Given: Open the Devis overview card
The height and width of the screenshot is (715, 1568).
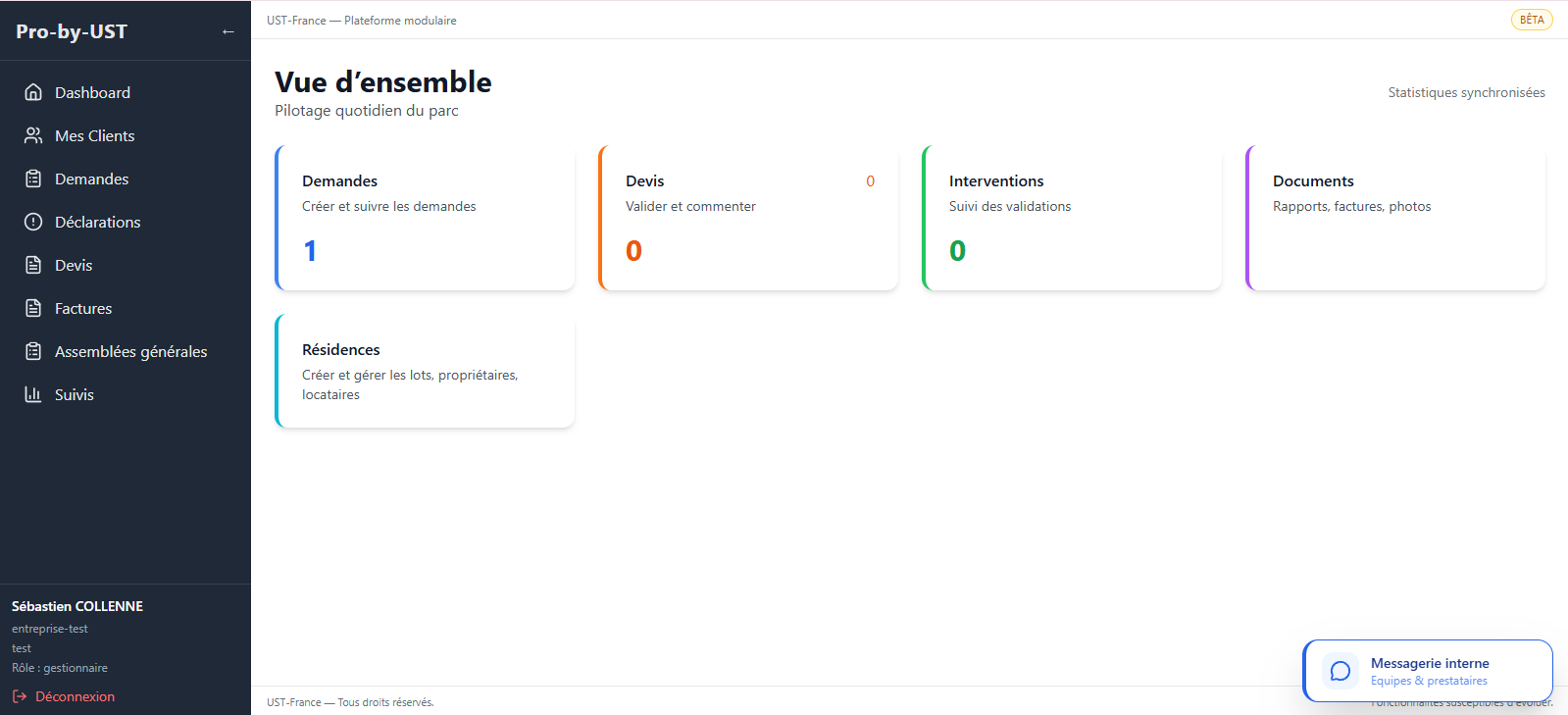Looking at the screenshot, I should click(x=748, y=218).
